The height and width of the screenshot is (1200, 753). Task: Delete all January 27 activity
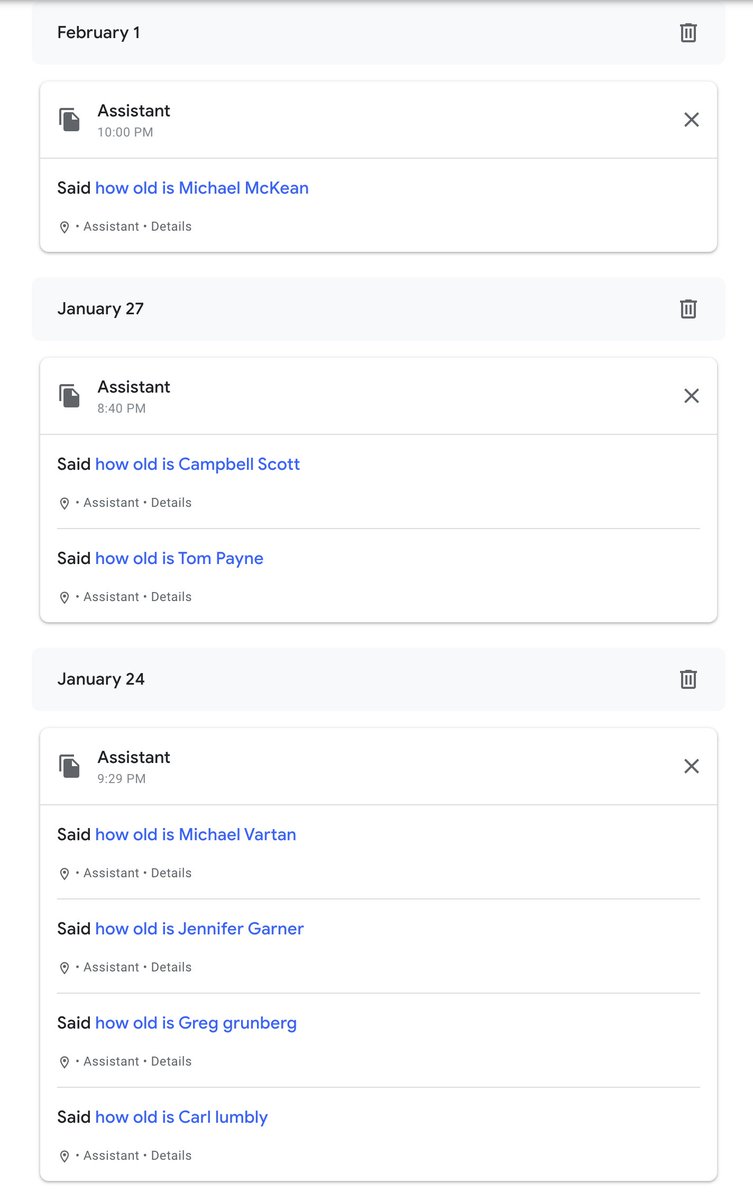688,309
